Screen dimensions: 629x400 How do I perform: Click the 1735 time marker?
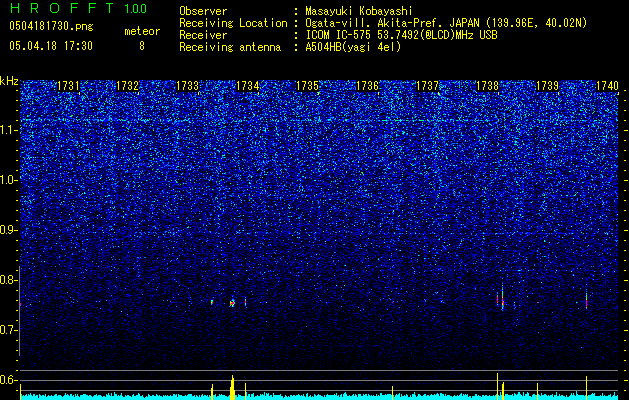[x=307, y=86]
